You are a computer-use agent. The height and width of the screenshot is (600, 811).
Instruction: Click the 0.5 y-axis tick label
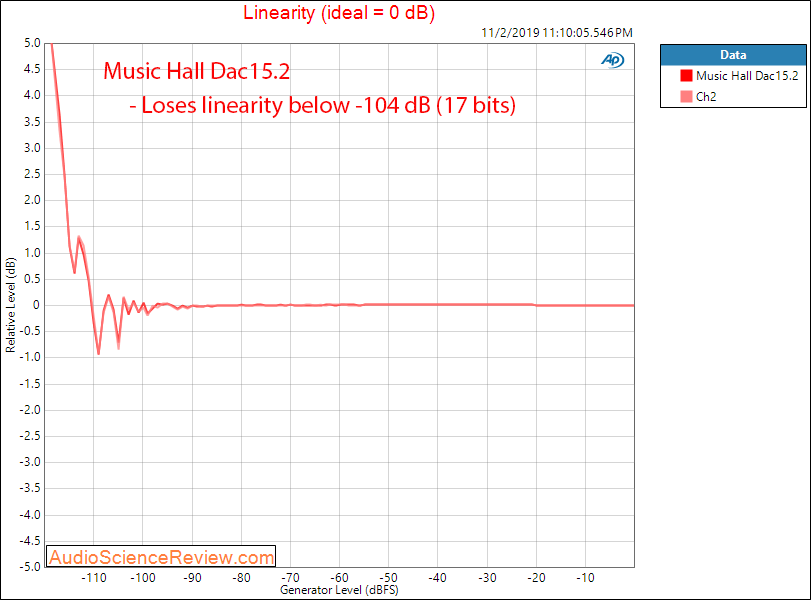click(x=32, y=279)
